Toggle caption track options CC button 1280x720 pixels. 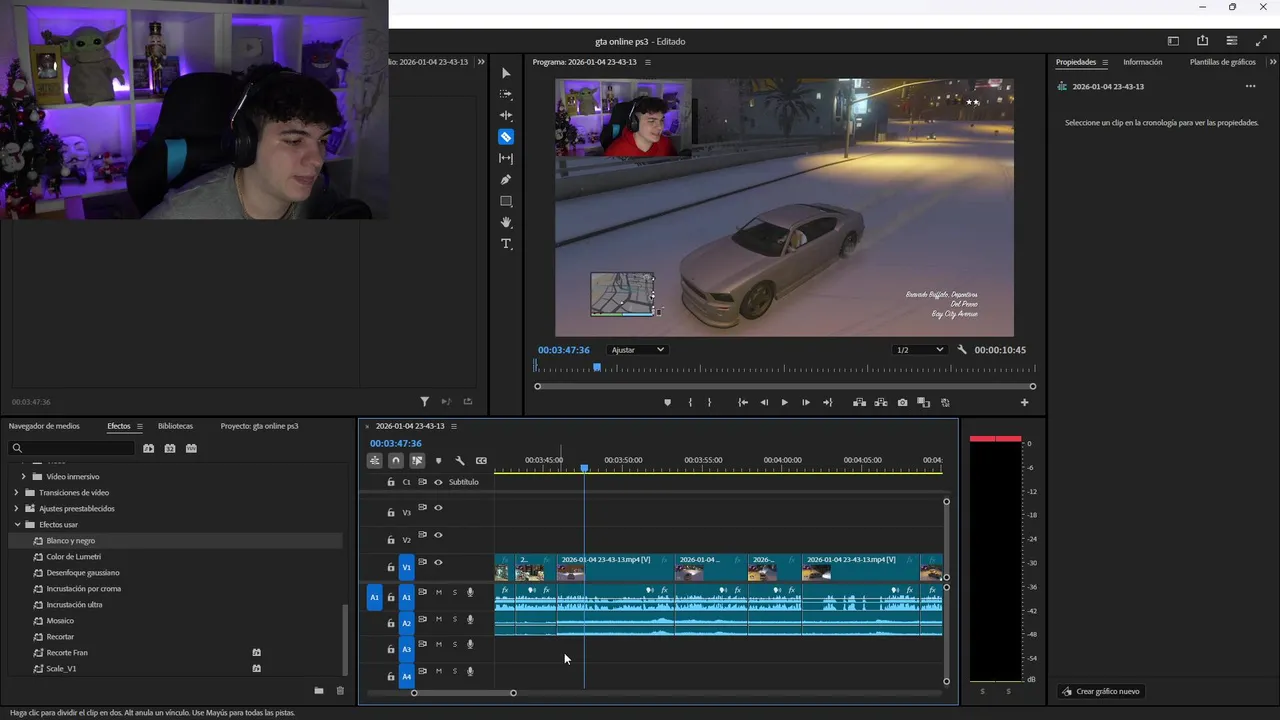481,461
